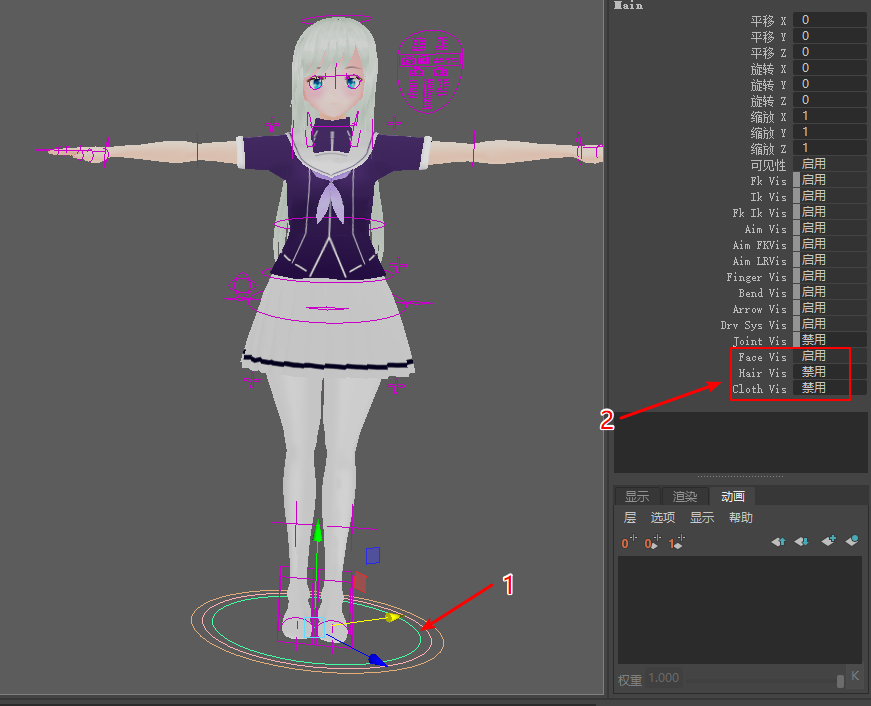Create animation layer from selected objects
Image resolution: width=871 pixels, height=706 pixels.
[x=851, y=542]
